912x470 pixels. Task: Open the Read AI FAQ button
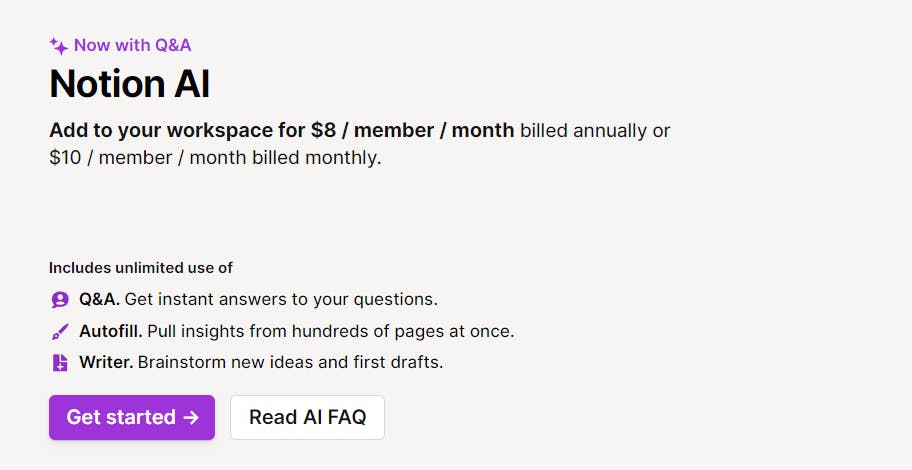[307, 417]
